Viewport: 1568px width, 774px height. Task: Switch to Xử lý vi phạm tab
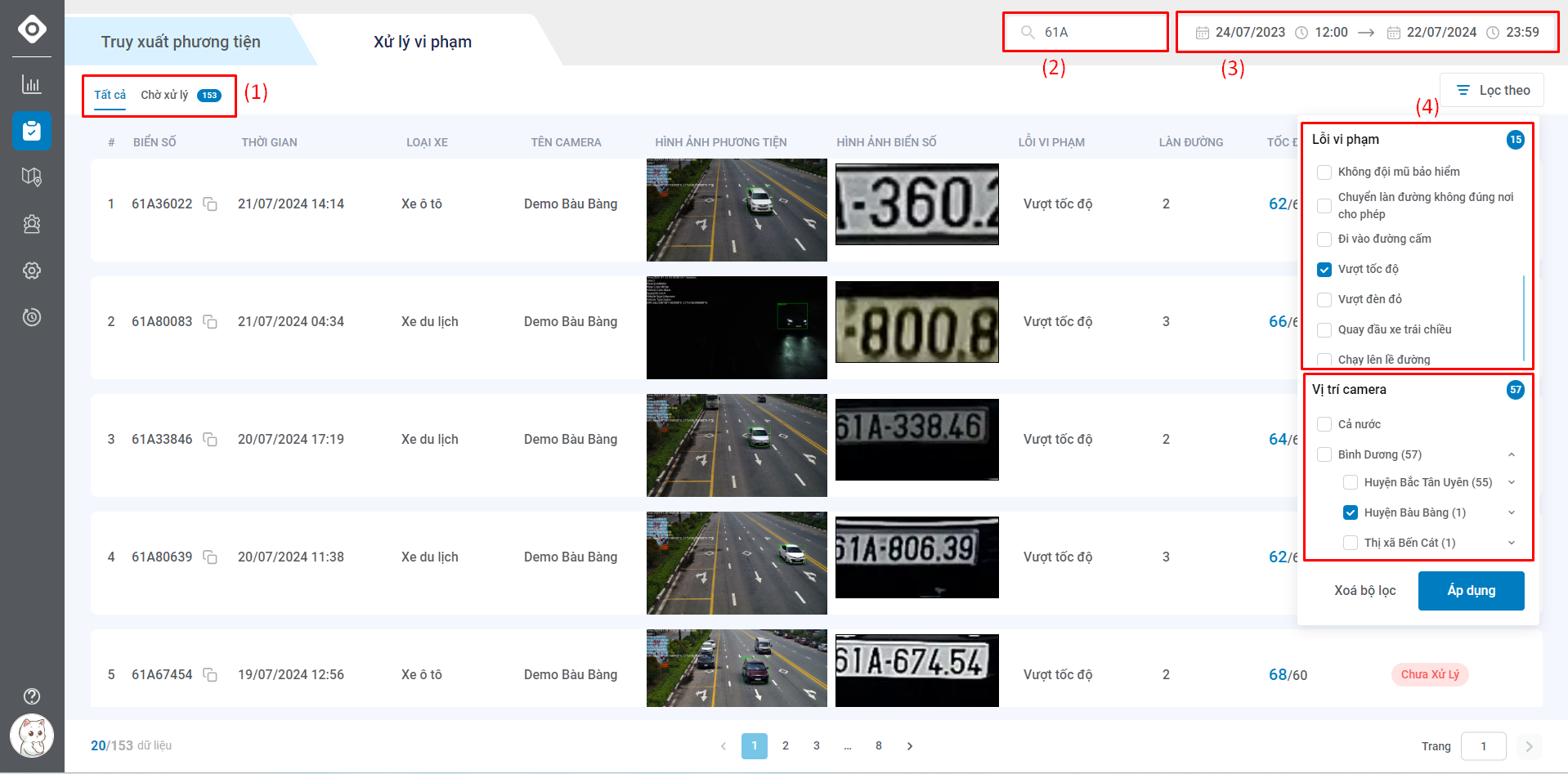[423, 42]
